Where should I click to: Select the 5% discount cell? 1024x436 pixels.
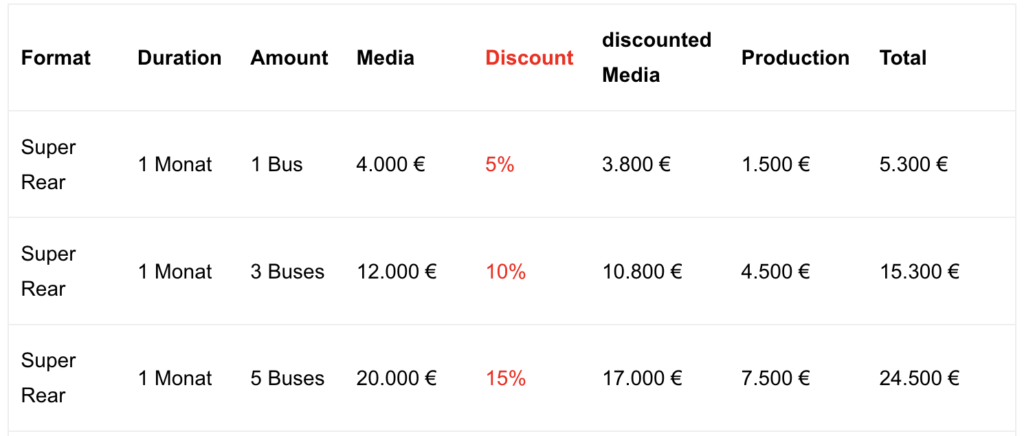click(500, 164)
